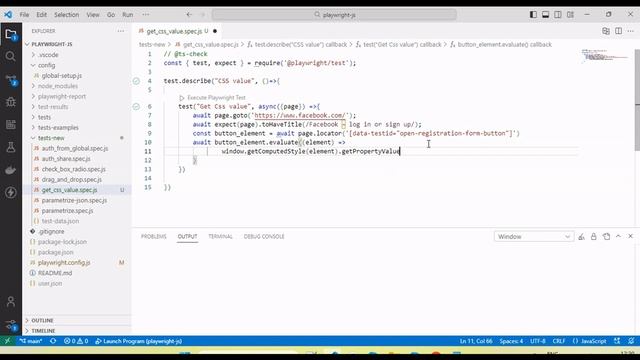Image resolution: width=640 pixels, height=360 pixels.
Task: Toggle Output scroll lock icon
Action: pos(593,237)
